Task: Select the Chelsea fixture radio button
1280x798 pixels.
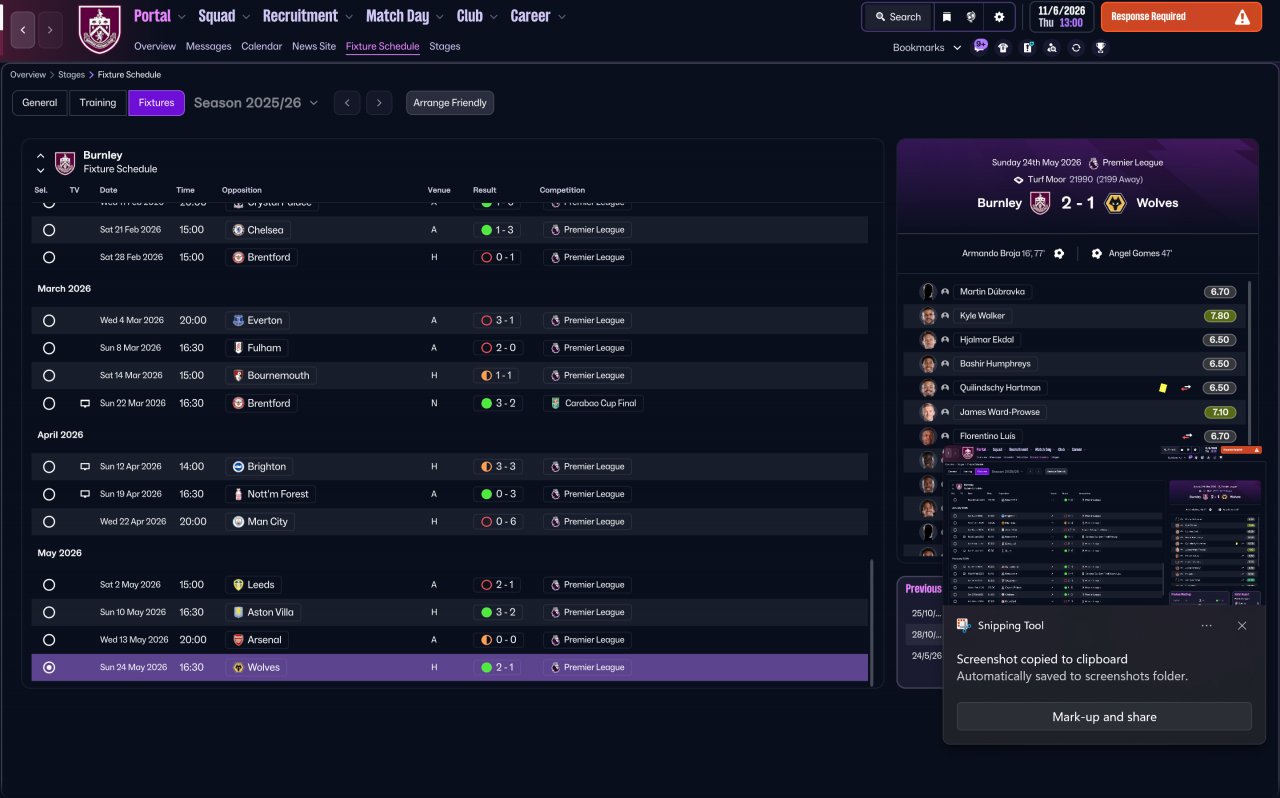Action: point(49,230)
